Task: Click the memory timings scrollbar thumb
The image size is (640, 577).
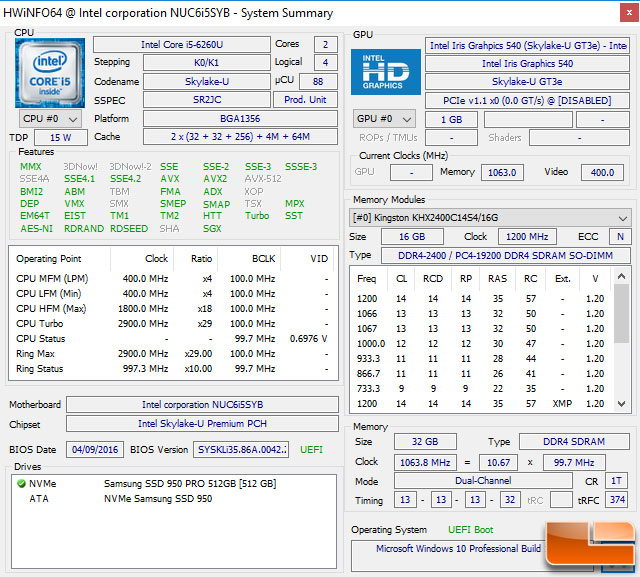Action: [x=621, y=313]
